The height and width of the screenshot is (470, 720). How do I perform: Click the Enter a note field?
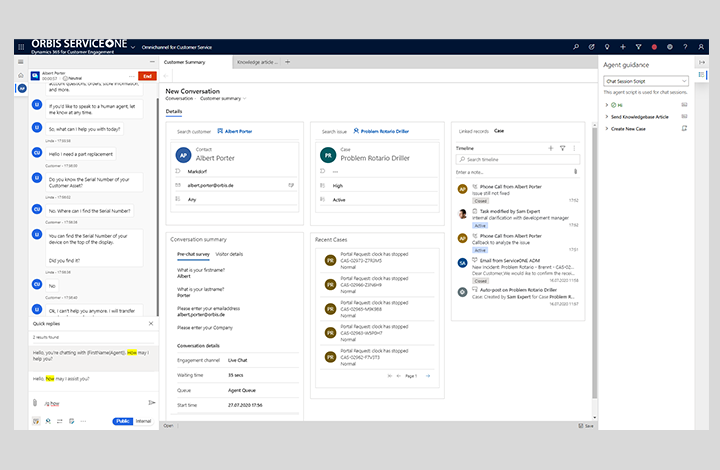(x=513, y=172)
